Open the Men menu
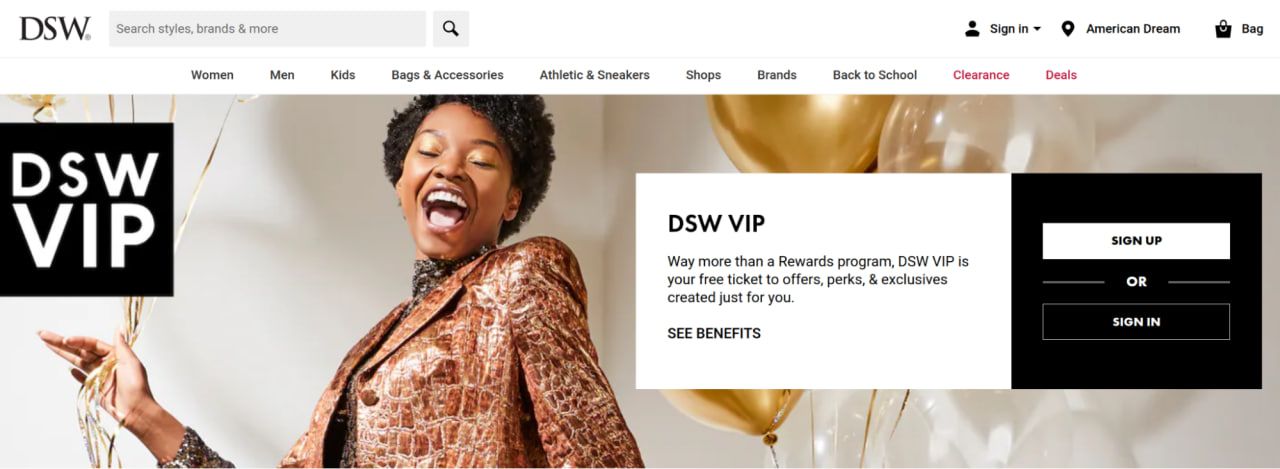1280x469 pixels. click(282, 75)
